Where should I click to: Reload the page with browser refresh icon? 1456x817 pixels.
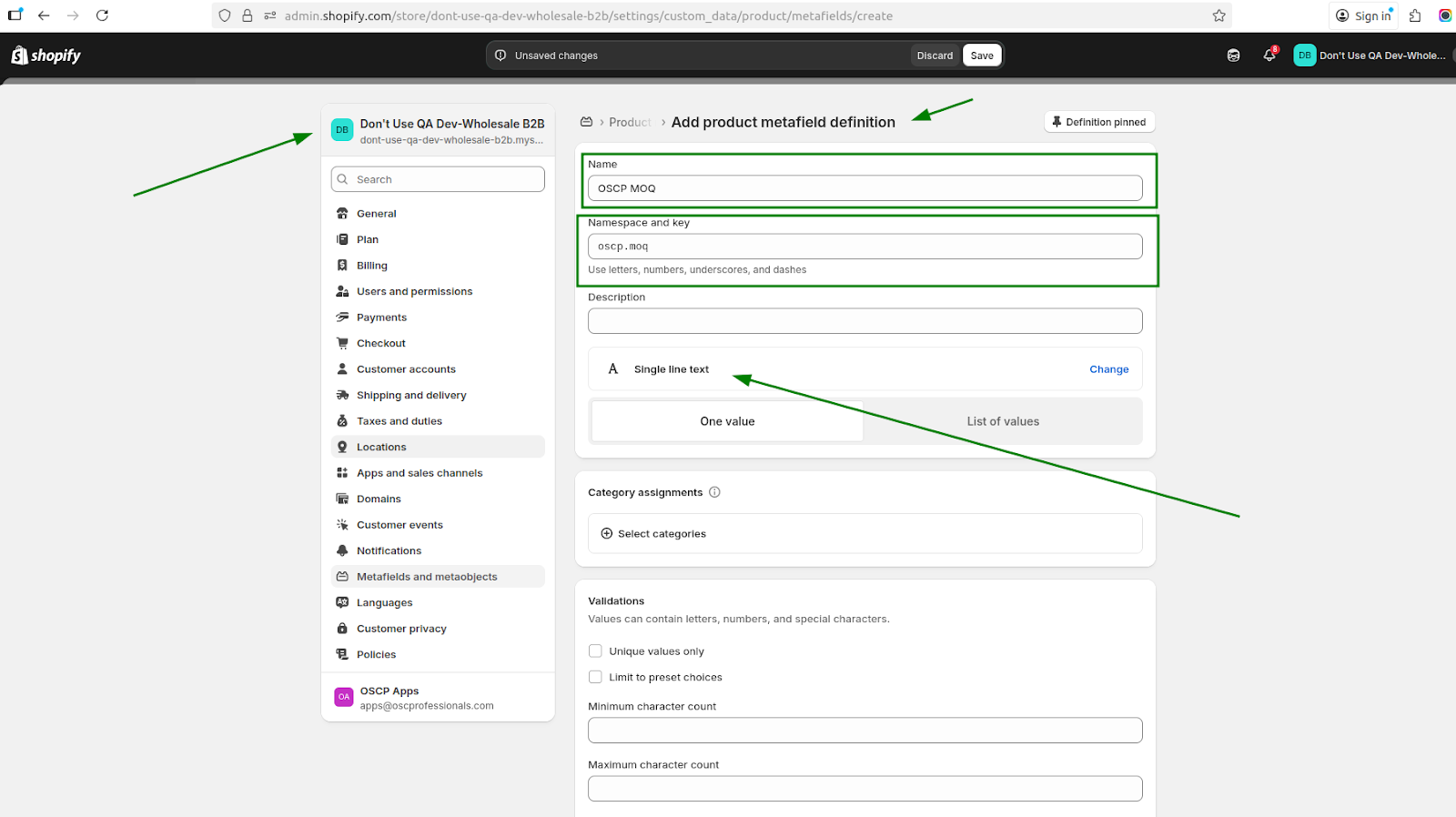(x=102, y=15)
